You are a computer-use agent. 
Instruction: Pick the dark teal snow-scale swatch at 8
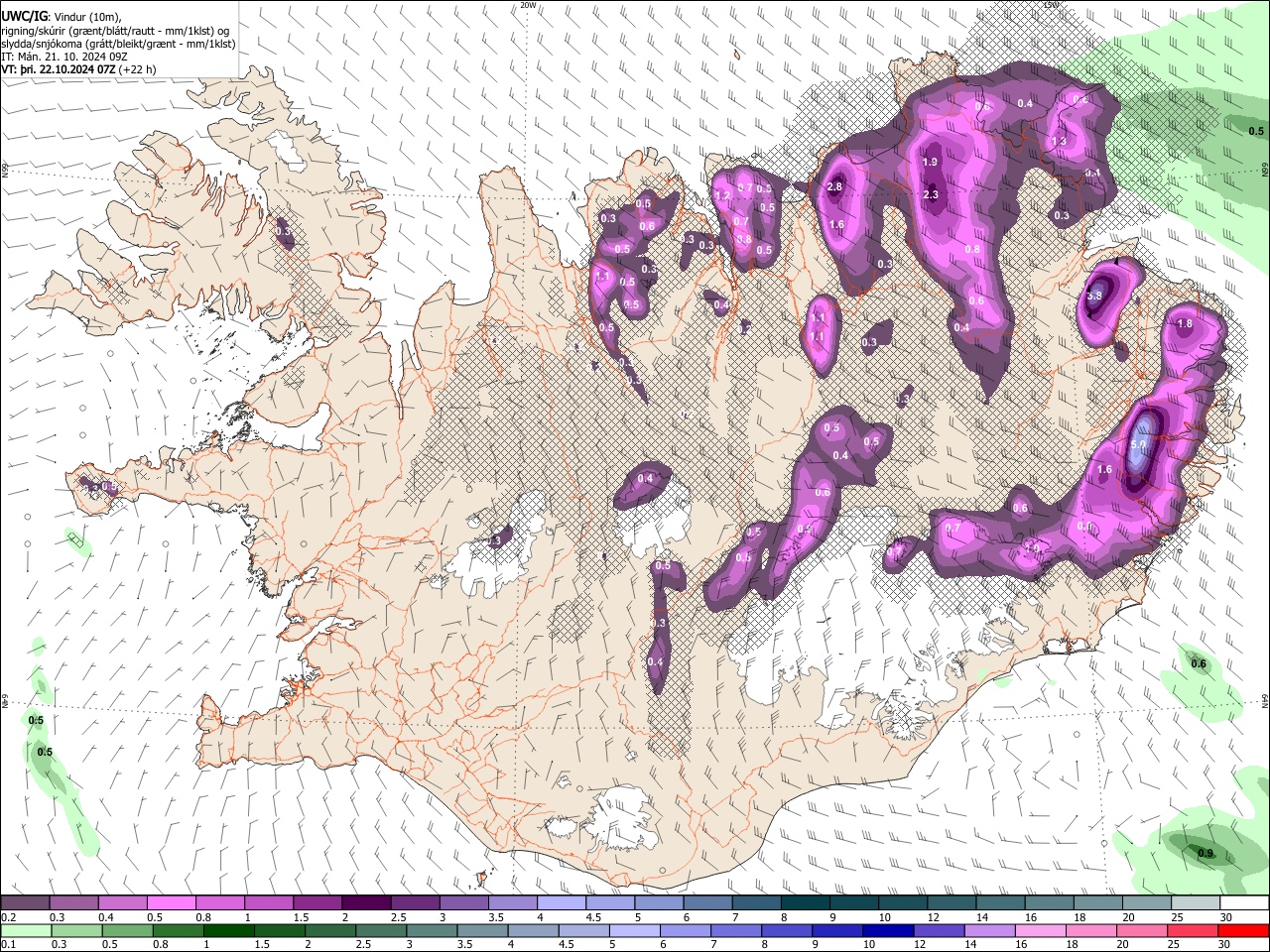[805, 903]
